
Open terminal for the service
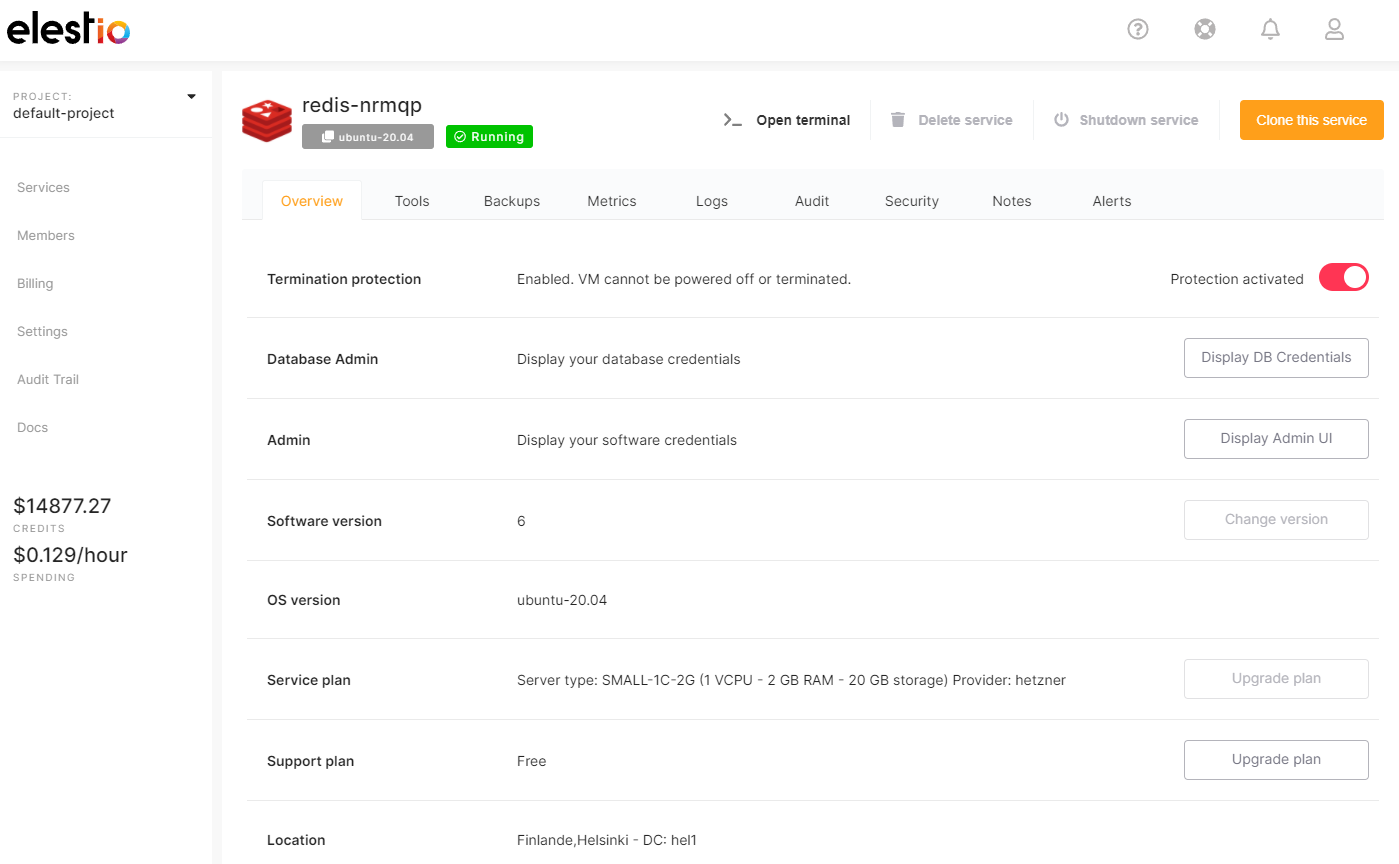(x=787, y=120)
